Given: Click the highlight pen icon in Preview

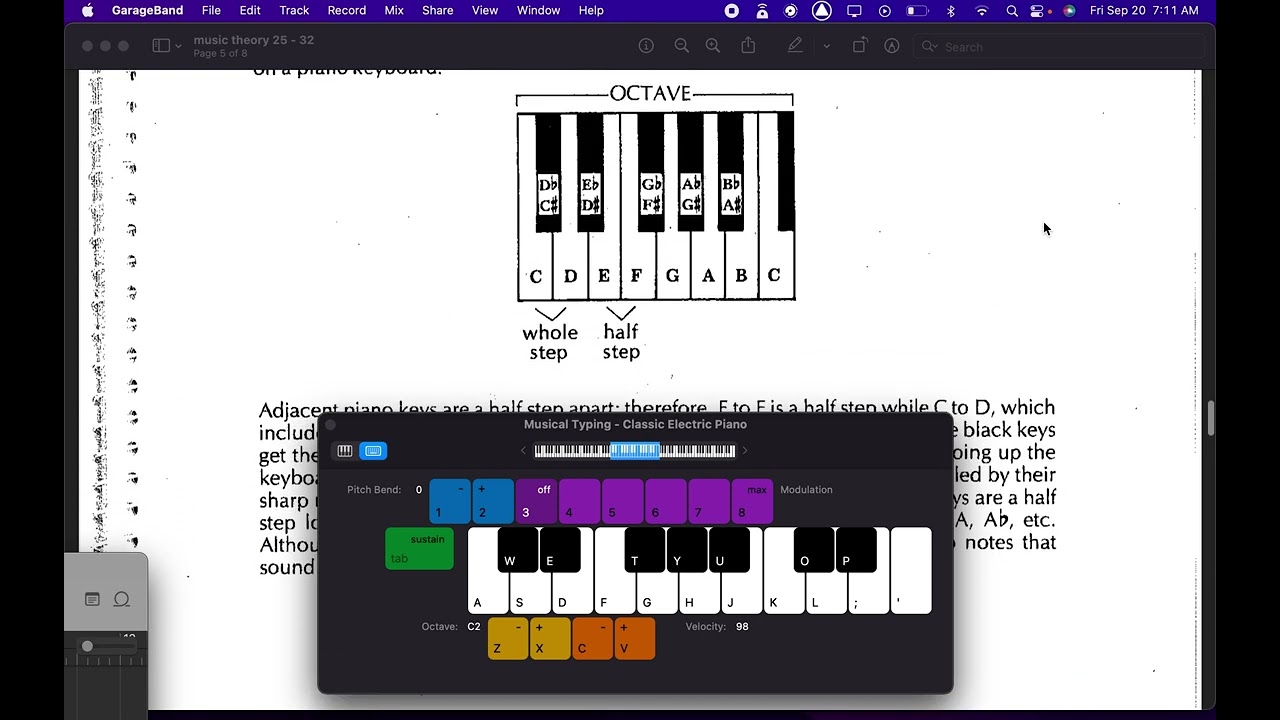Looking at the screenshot, I should point(795,46).
